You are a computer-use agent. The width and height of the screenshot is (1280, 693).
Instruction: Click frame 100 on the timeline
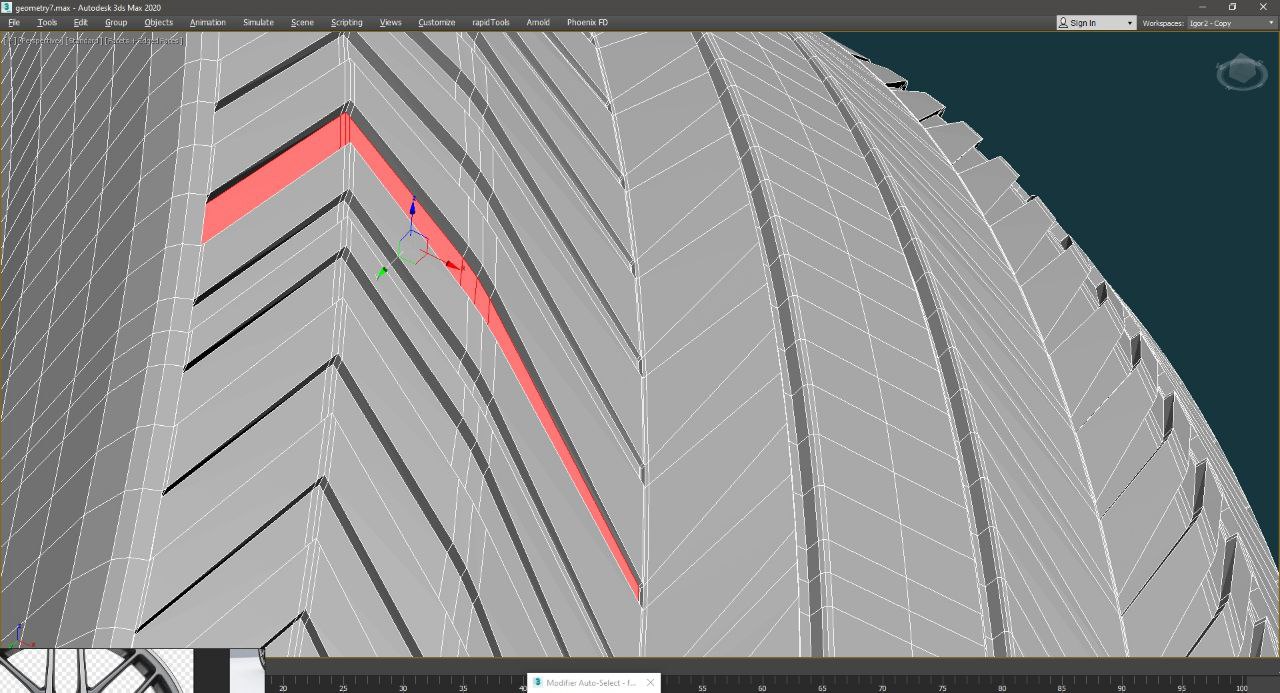1241,688
